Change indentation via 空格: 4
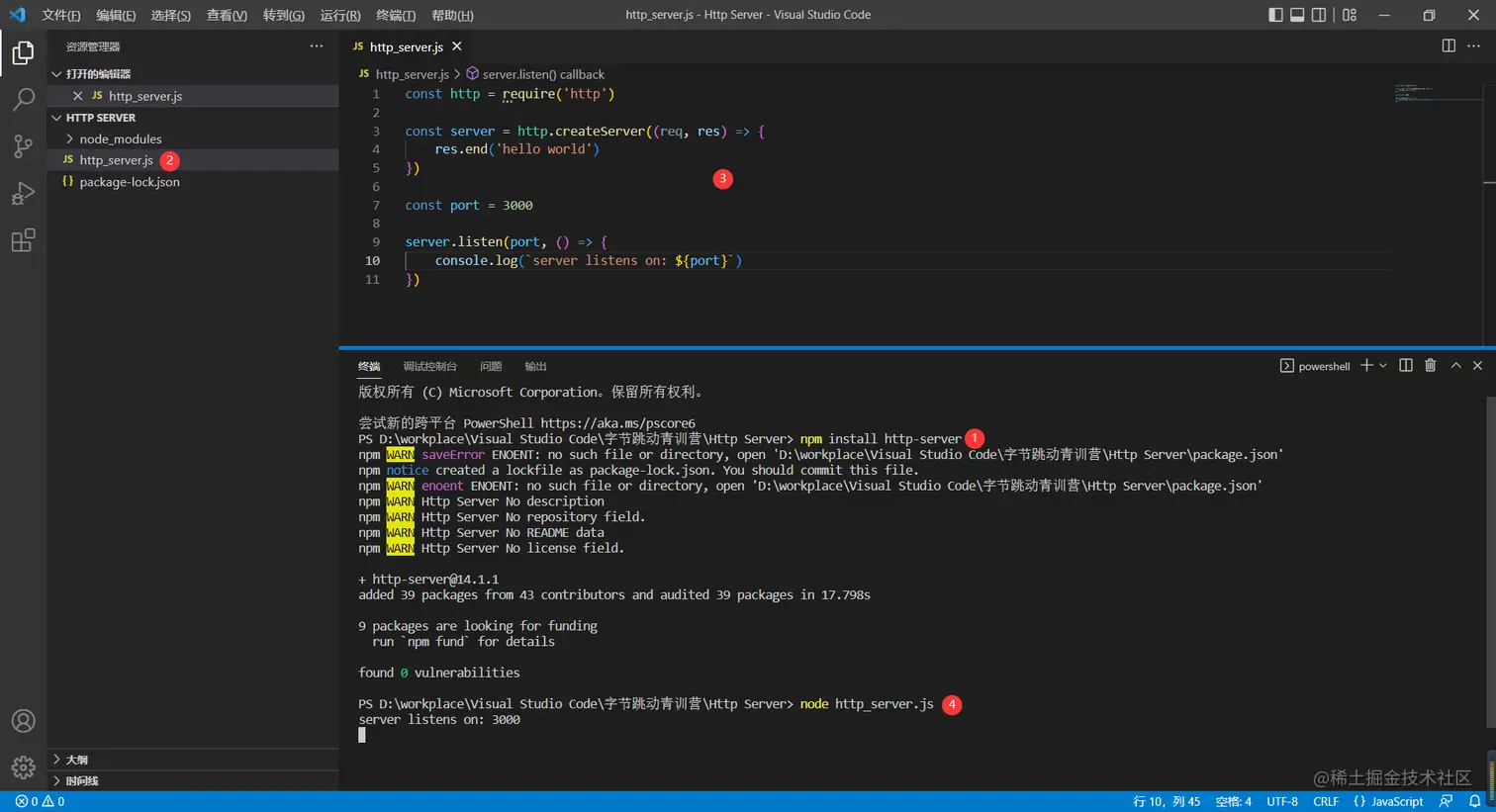The width and height of the screenshot is (1496, 812). (1234, 801)
